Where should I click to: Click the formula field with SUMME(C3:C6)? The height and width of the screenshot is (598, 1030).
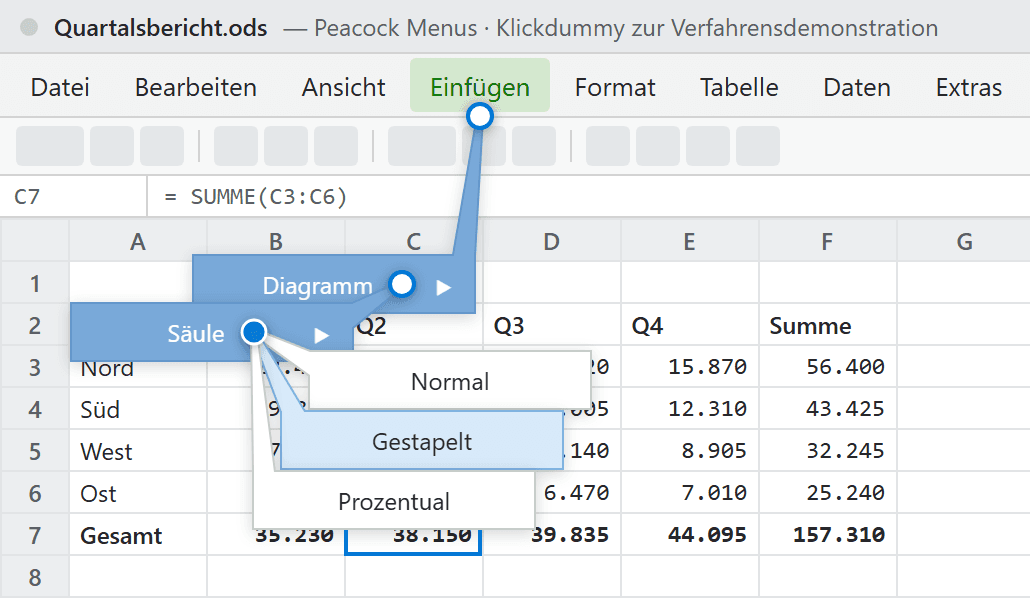(x=589, y=196)
